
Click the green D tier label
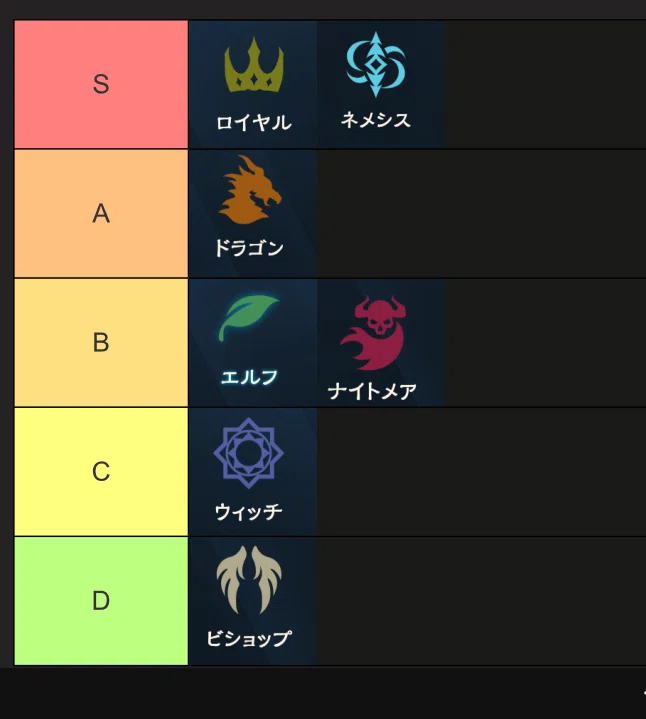pyautogui.click(x=101, y=601)
